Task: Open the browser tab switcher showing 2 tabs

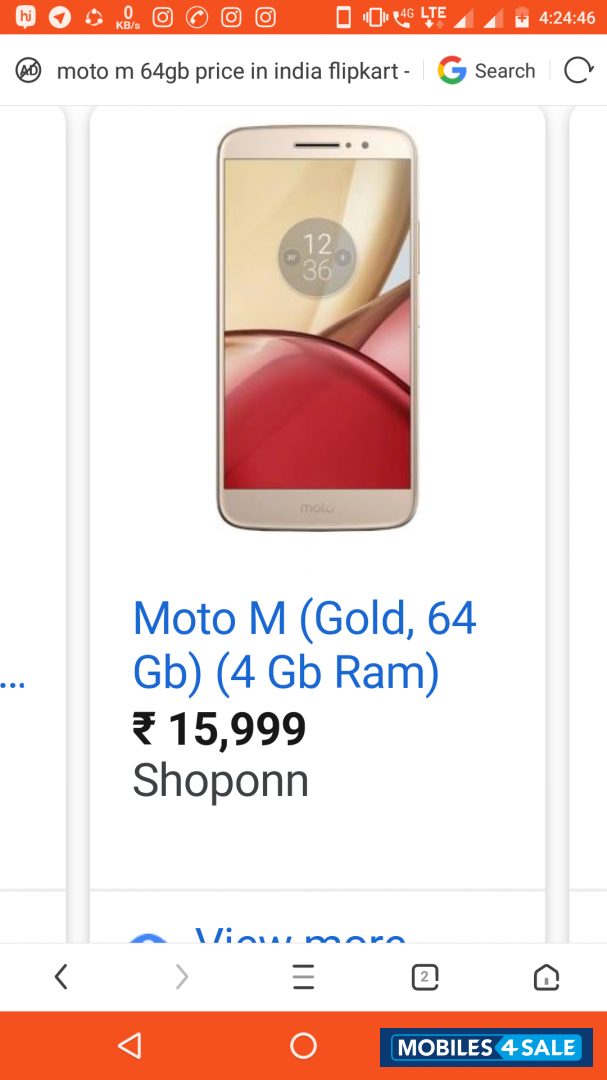Action: pos(424,976)
